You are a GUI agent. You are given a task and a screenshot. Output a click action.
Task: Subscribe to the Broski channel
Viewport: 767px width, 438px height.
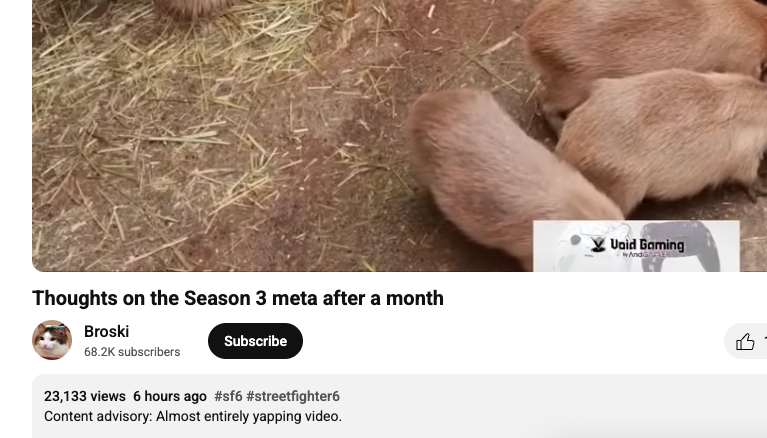coord(255,341)
